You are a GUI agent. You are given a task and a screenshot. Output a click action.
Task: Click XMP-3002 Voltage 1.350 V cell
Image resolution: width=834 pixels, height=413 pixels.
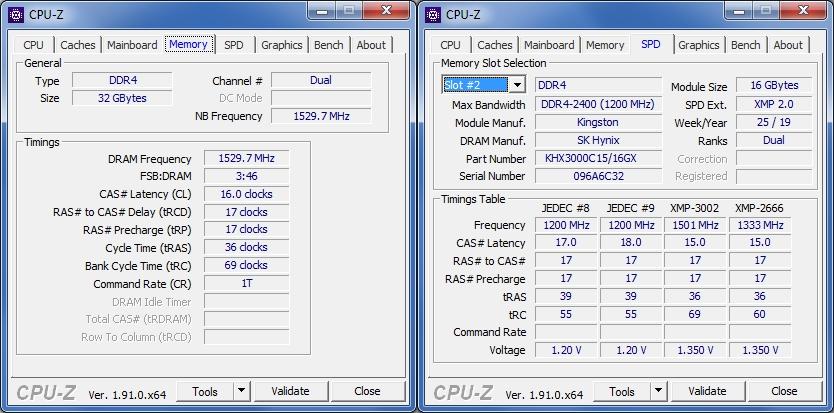pyautogui.click(x=695, y=350)
